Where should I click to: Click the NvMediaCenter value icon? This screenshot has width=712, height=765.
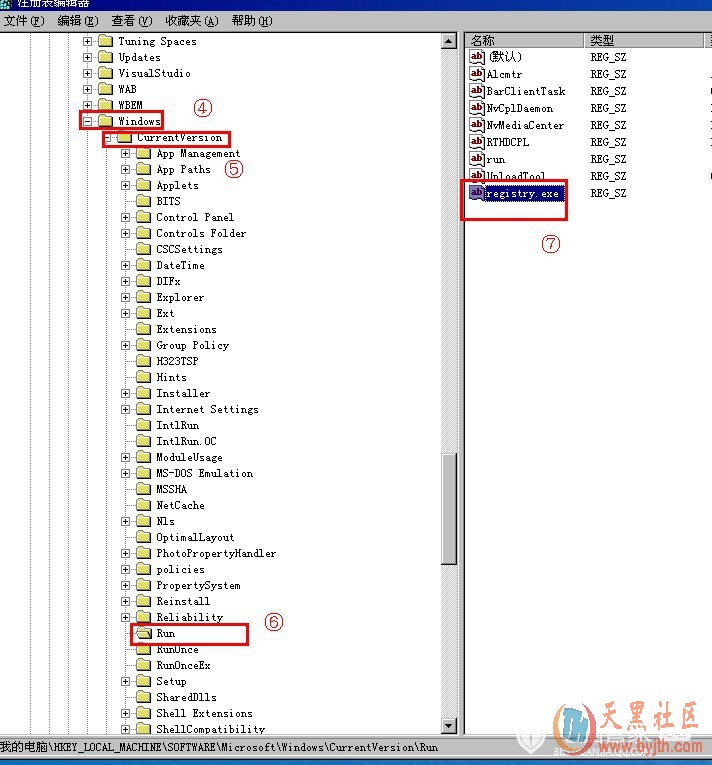[x=477, y=125]
